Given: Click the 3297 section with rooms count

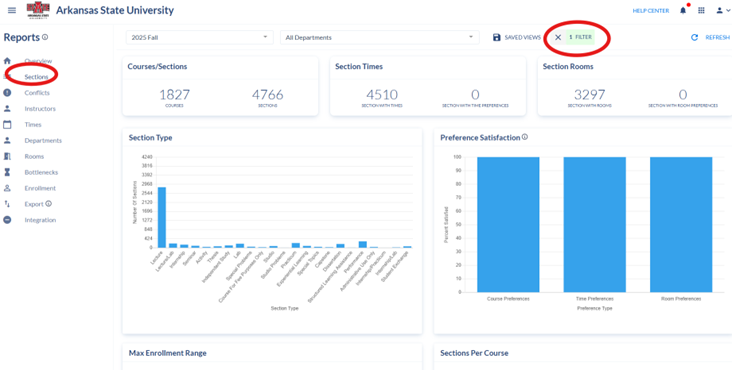Looking at the screenshot, I should tap(590, 95).
